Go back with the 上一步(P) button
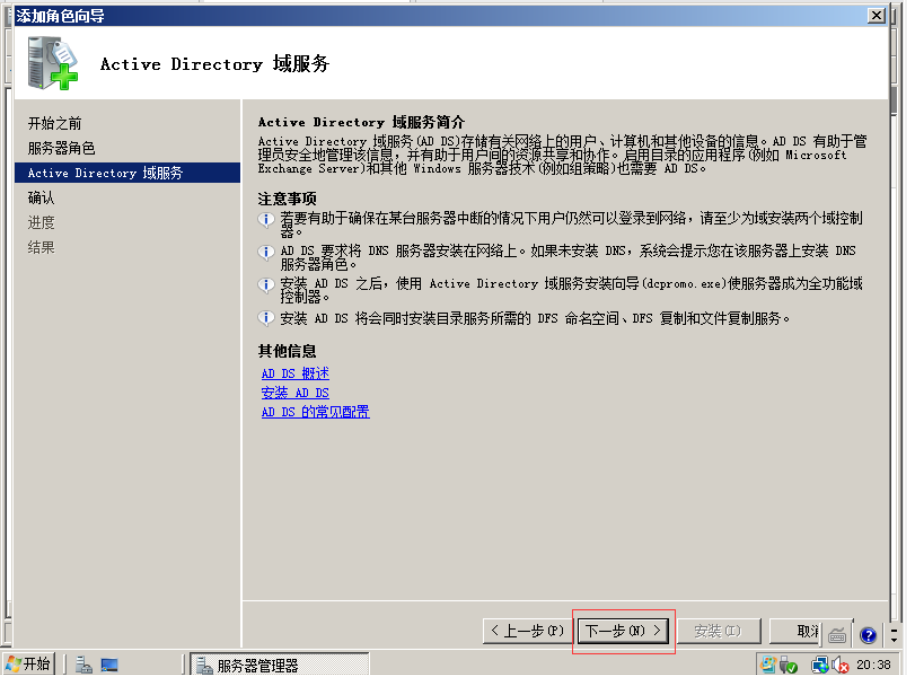 (x=528, y=630)
